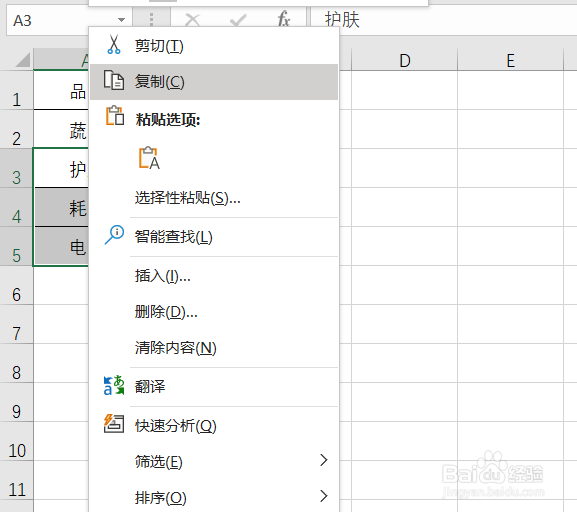This screenshot has width=577, height=512.
Task: Select column A header
Action: click(x=61, y=60)
